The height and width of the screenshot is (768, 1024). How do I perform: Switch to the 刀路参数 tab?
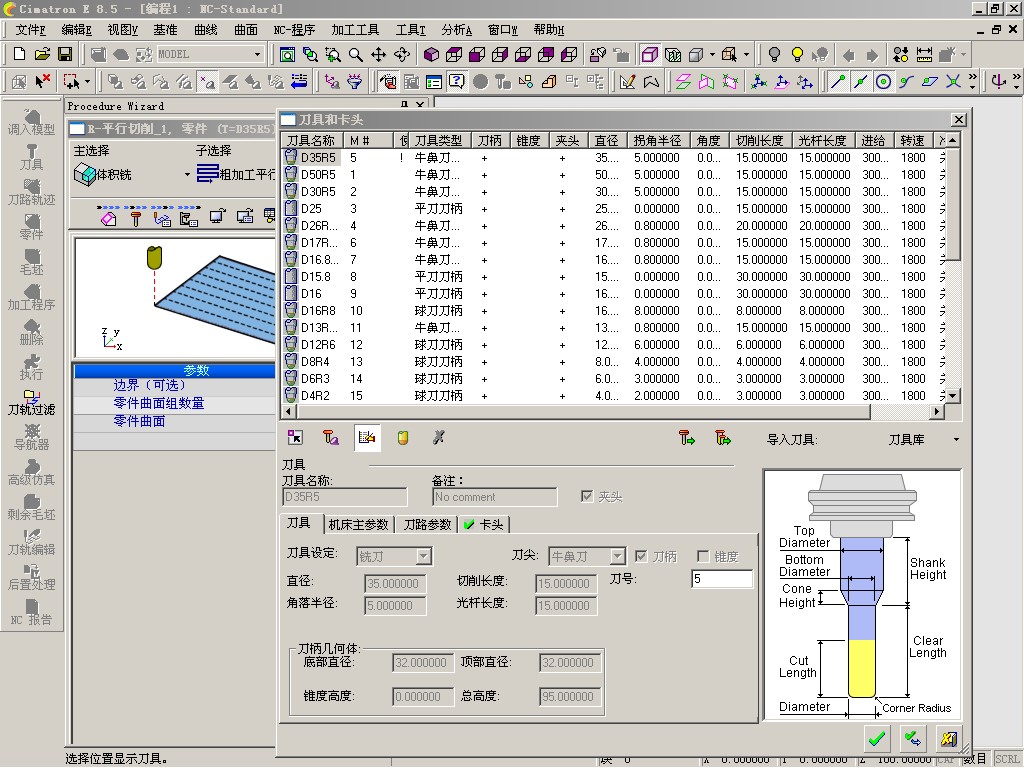click(x=427, y=524)
